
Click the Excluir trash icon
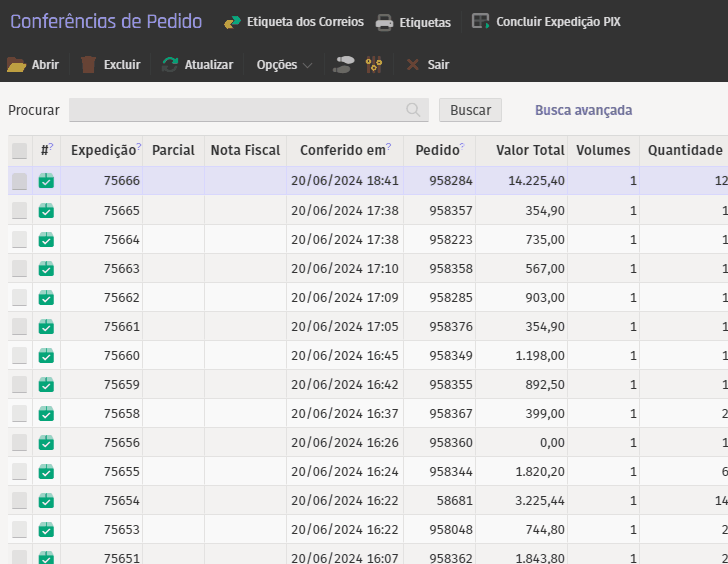[88, 65]
